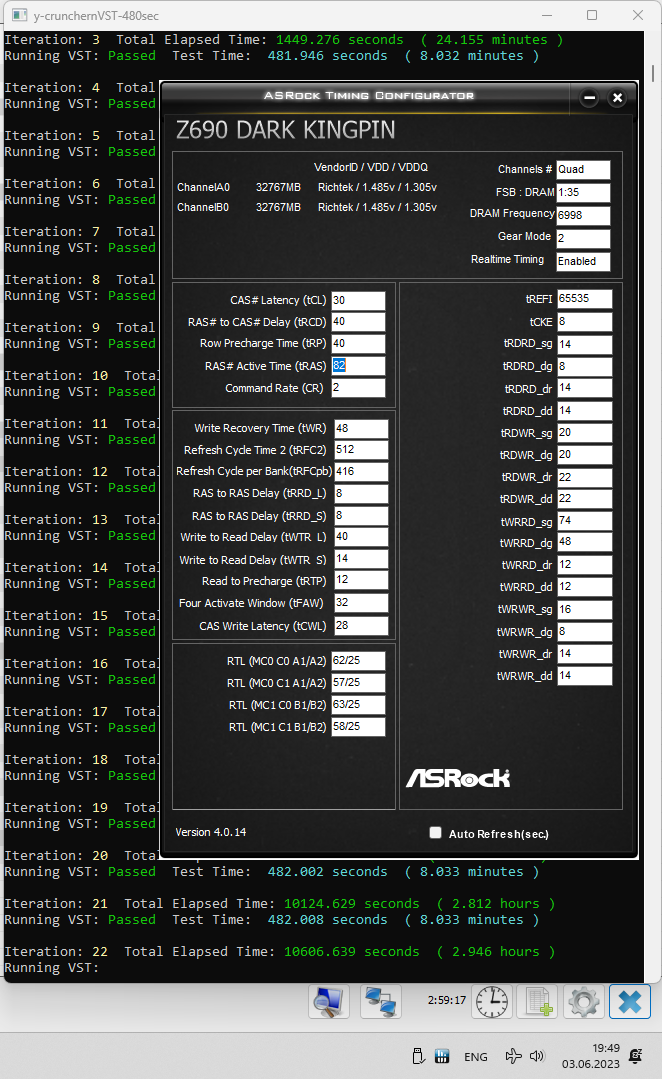Click the tRRD_S value field

click(361, 515)
